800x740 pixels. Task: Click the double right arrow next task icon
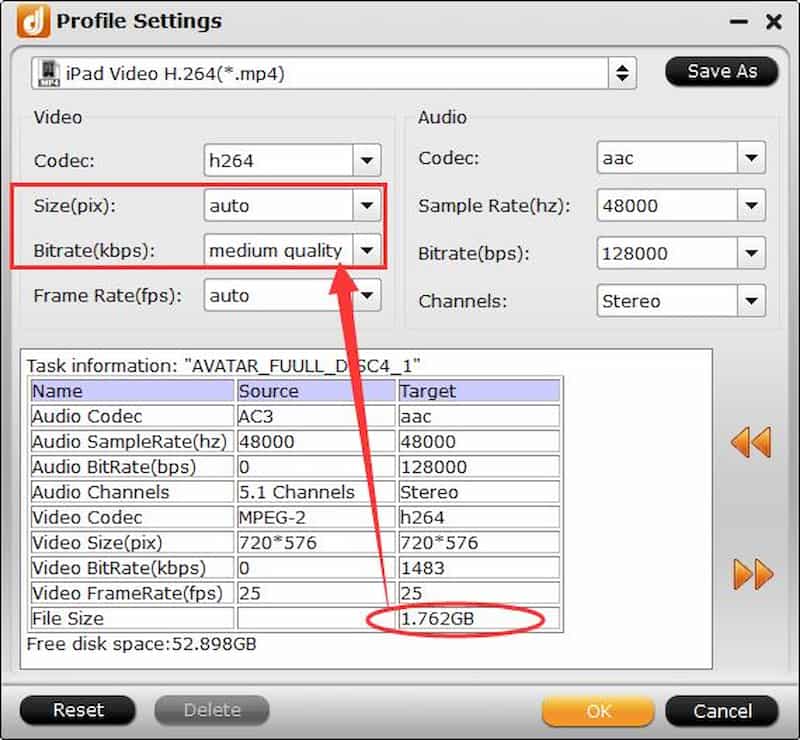[753, 574]
